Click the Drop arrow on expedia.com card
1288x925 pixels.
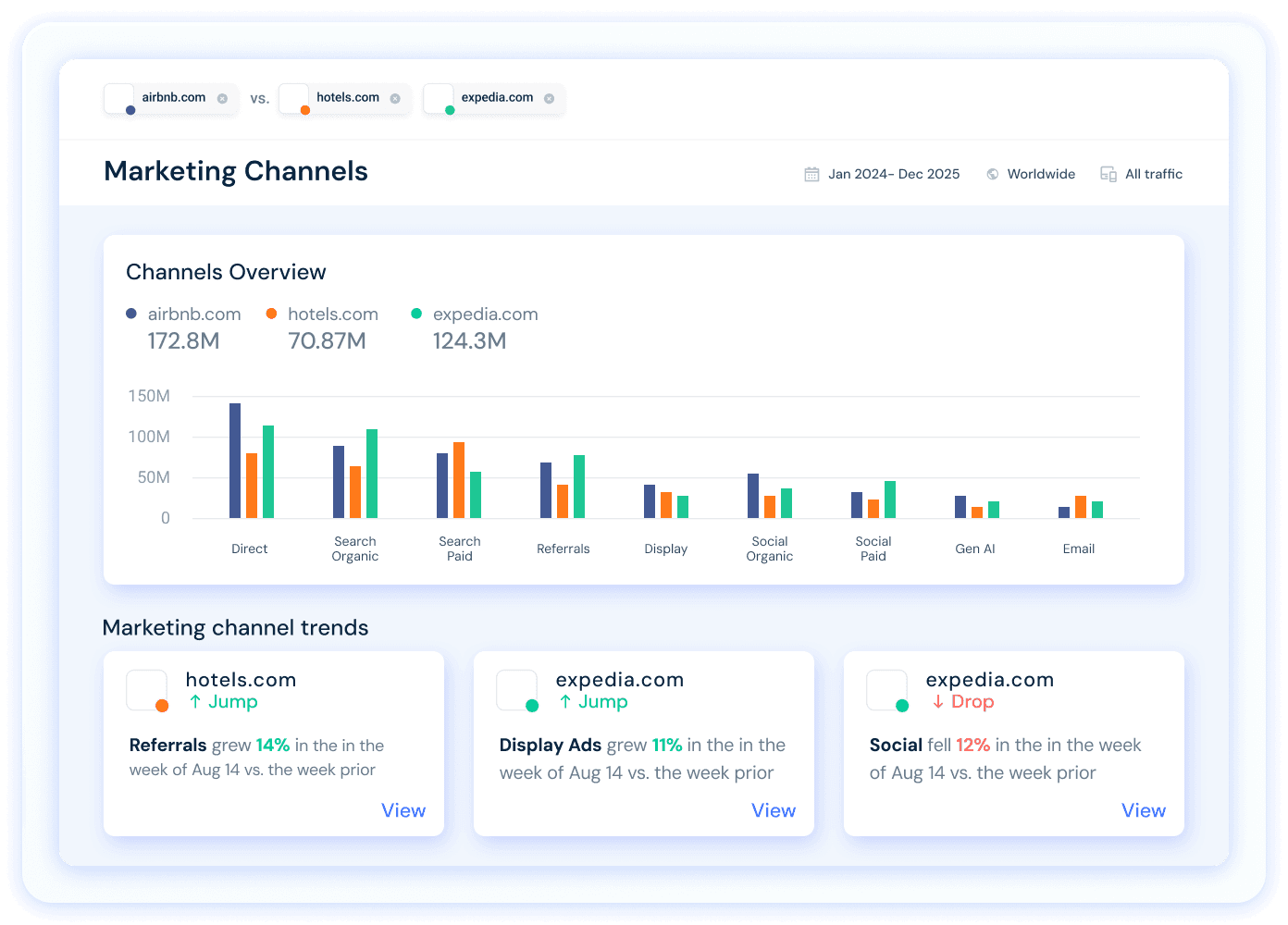tap(938, 702)
